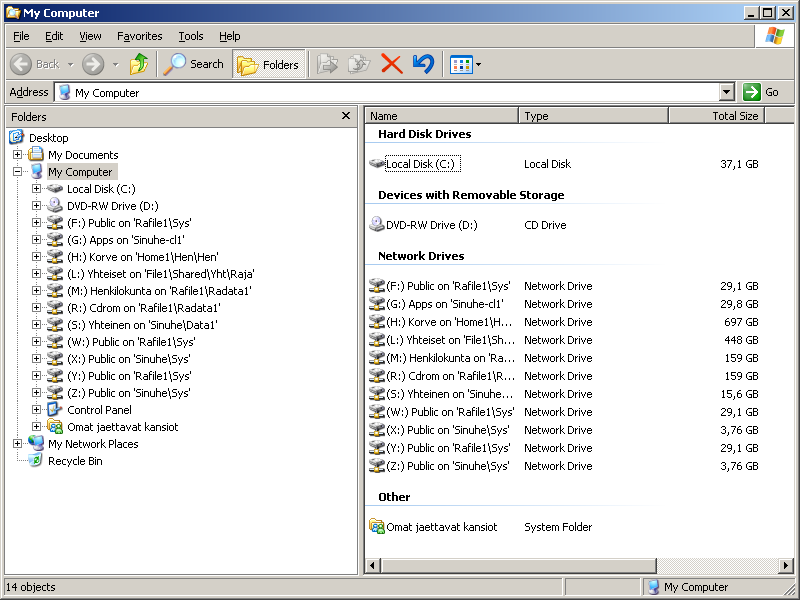
Task: Click (S:) Yhteinen drive icon in list
Action: click(377, 393)
